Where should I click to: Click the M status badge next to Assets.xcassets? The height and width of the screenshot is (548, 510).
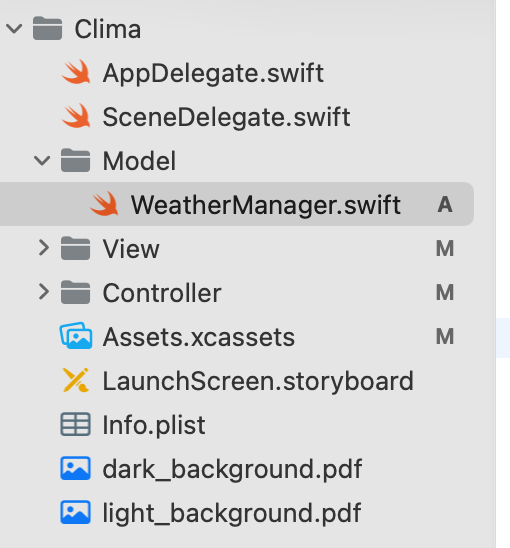pos(445,337)
